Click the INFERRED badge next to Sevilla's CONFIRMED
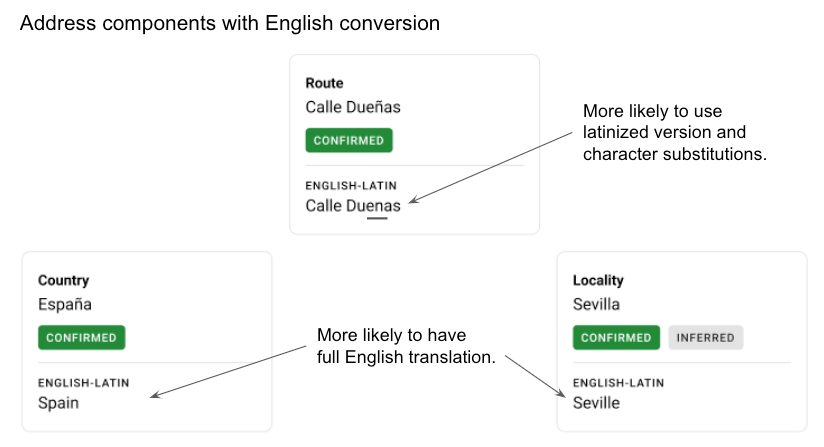 point(706,338)
